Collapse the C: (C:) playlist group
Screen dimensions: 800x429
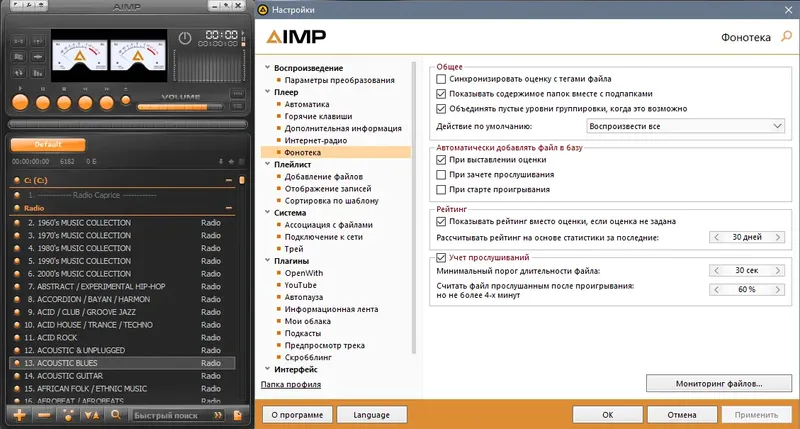point(229,180)
